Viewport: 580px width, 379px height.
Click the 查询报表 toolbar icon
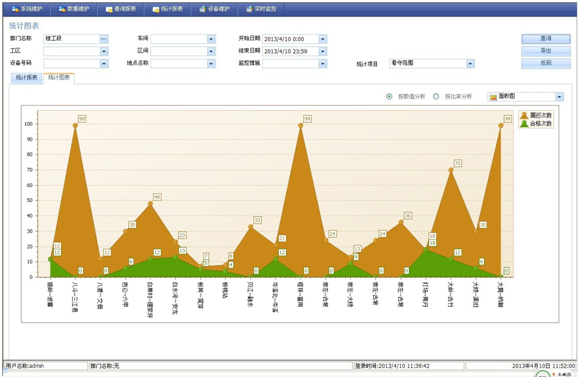(109, 9)
